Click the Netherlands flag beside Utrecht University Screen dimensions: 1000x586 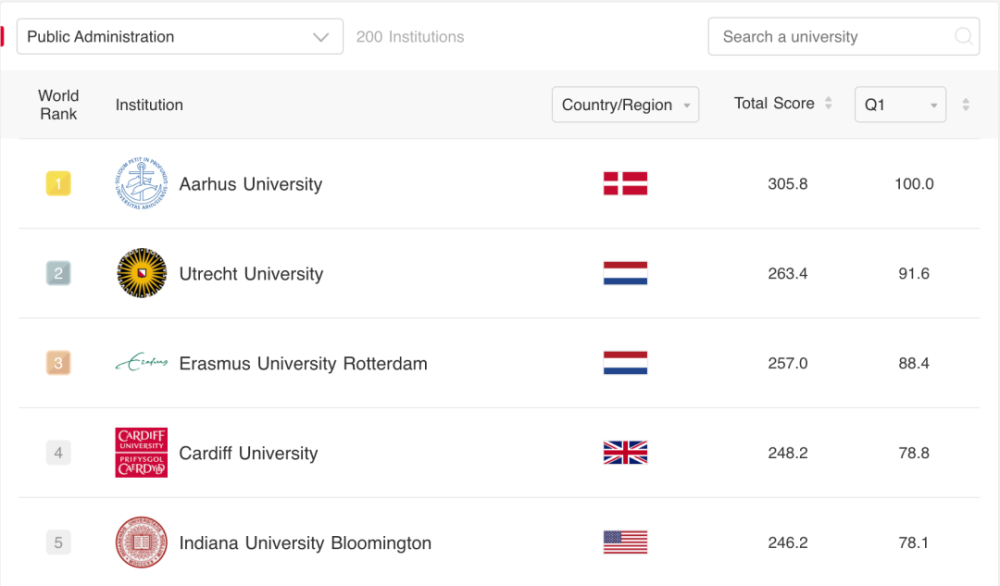tap(625, 274)
